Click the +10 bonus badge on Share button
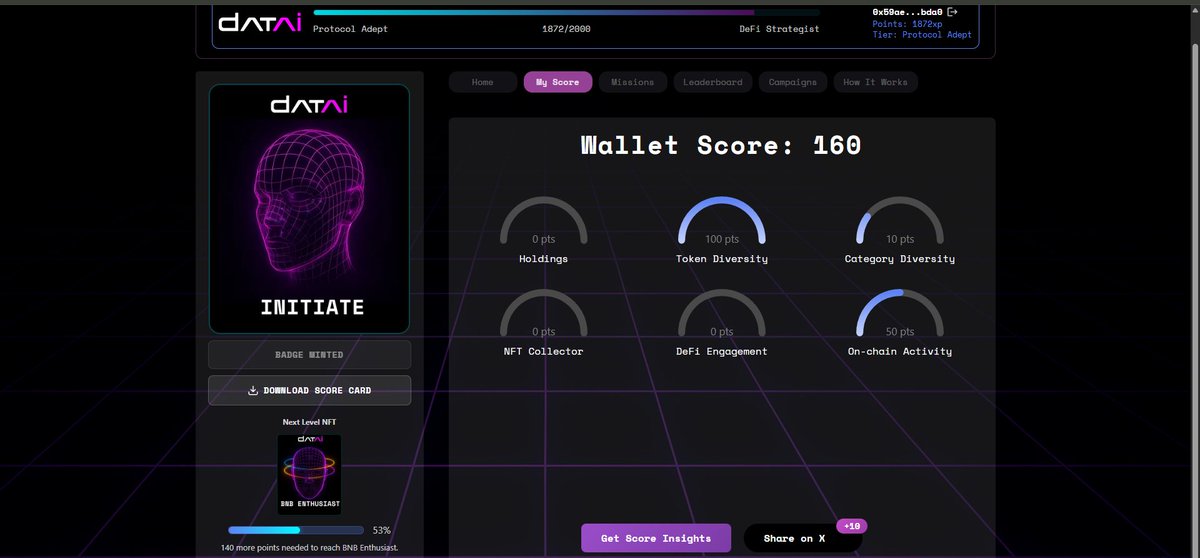Screen dimensions: 1200x558 [852, 526]
